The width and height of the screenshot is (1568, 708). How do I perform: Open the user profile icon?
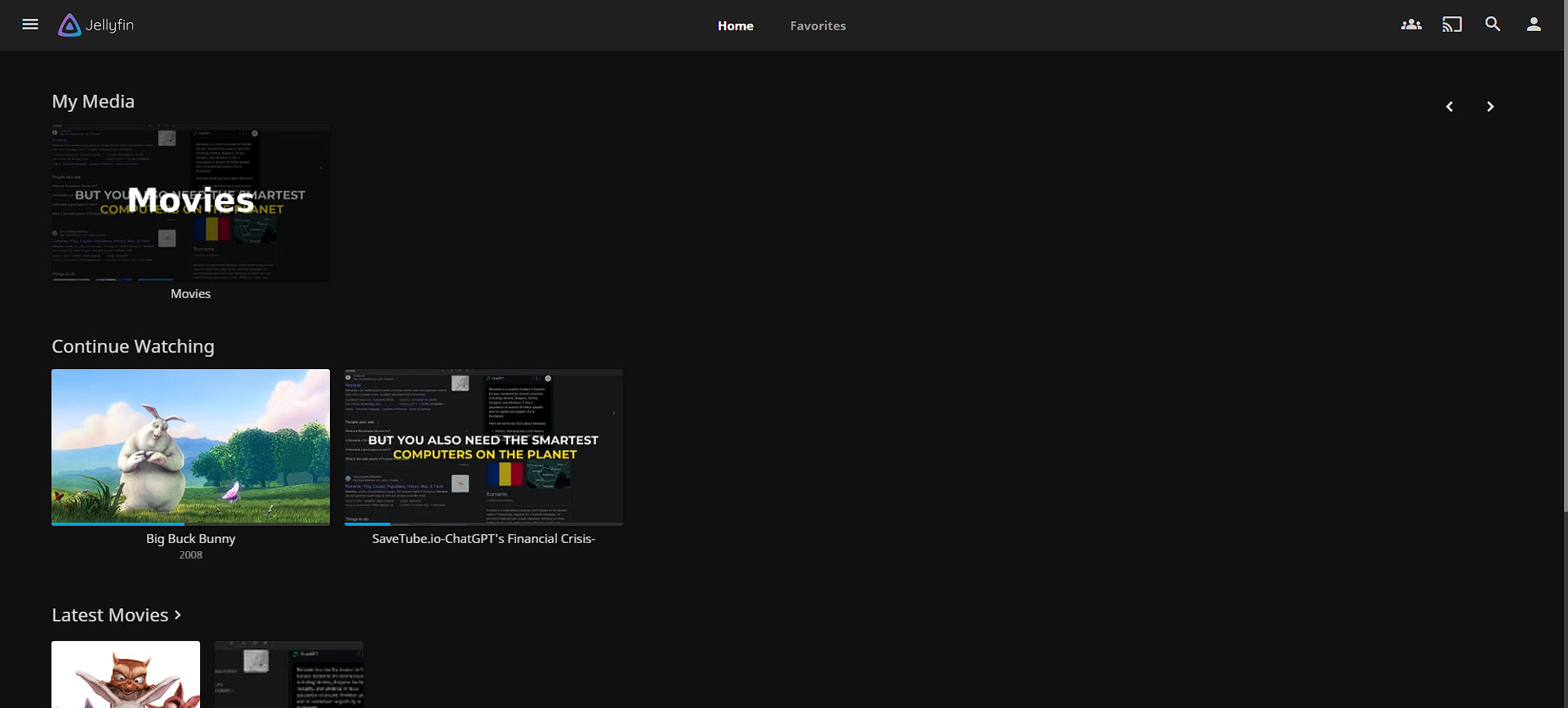pos(1534,24)
